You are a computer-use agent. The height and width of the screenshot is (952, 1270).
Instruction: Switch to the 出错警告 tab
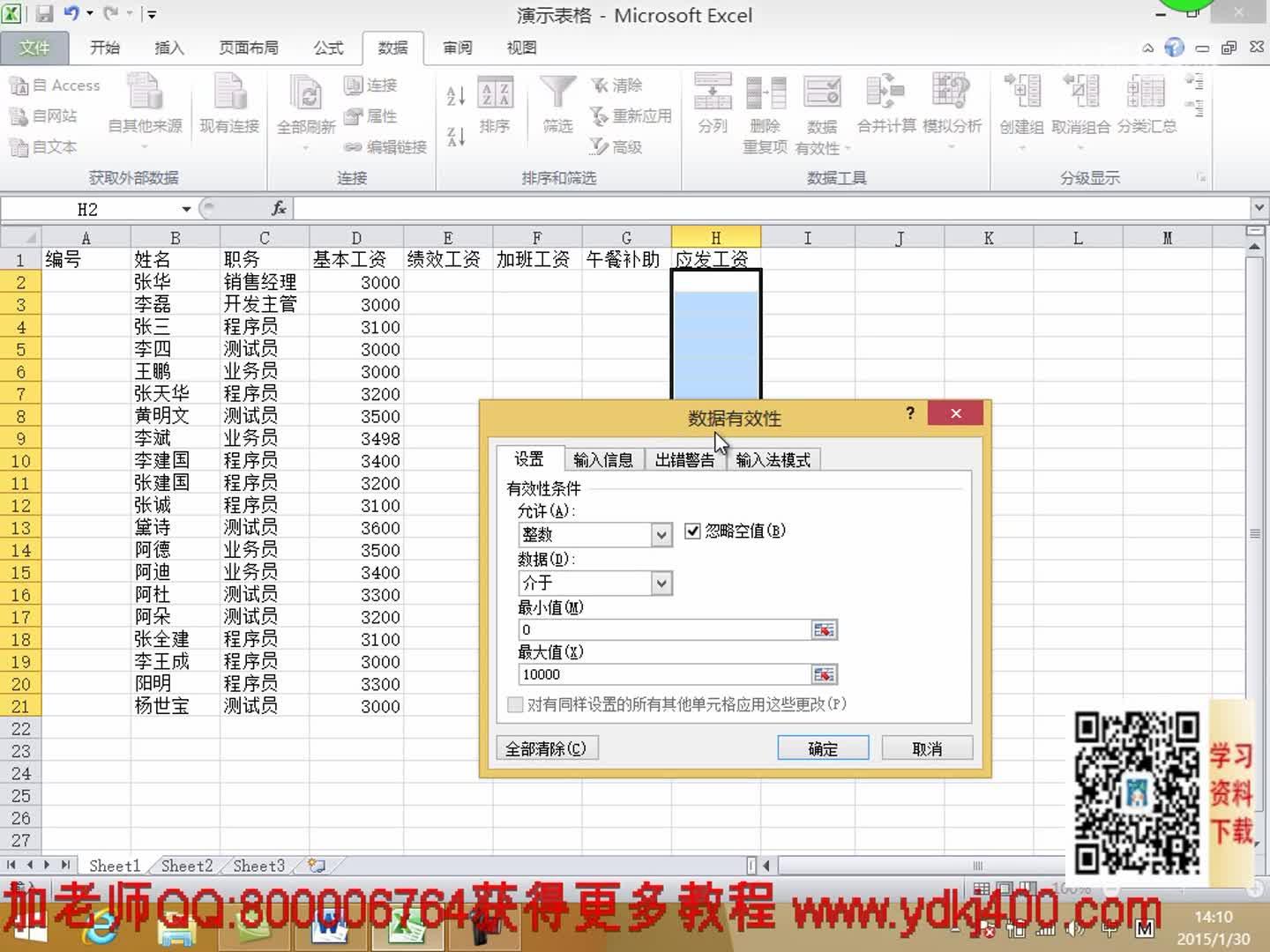pos(684,459)
